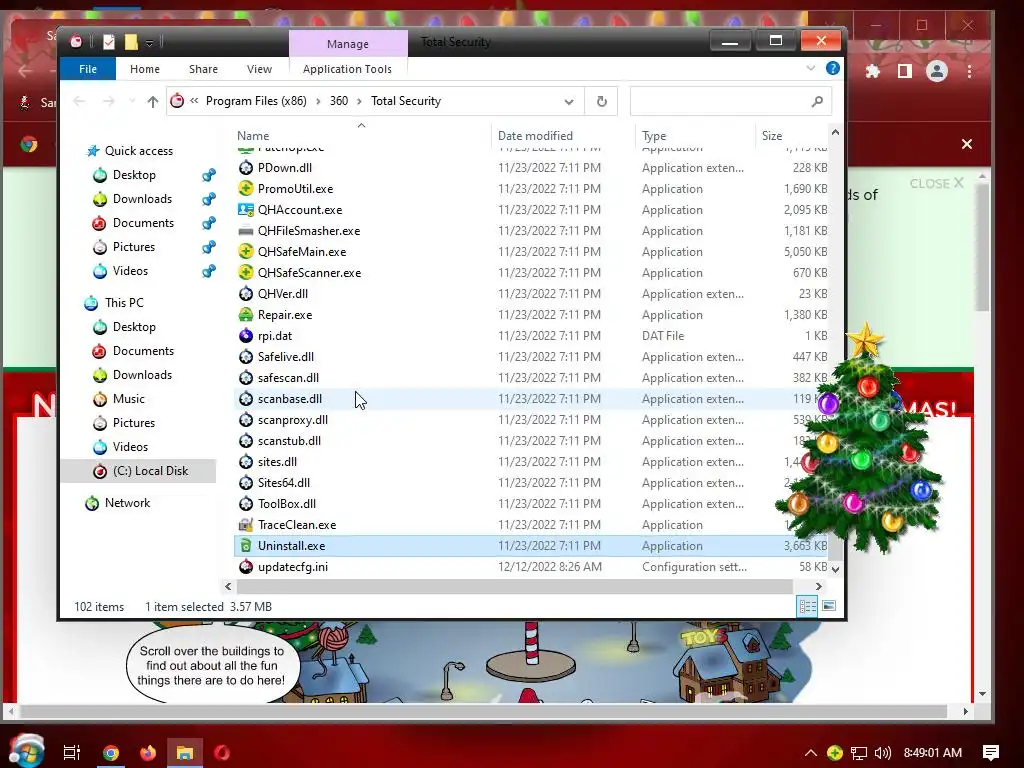Image resolution: width=1024 pixels, height=768 pixels.
Task: Click the QHSafeMain.exe file icon
Action: pos(246,251)
